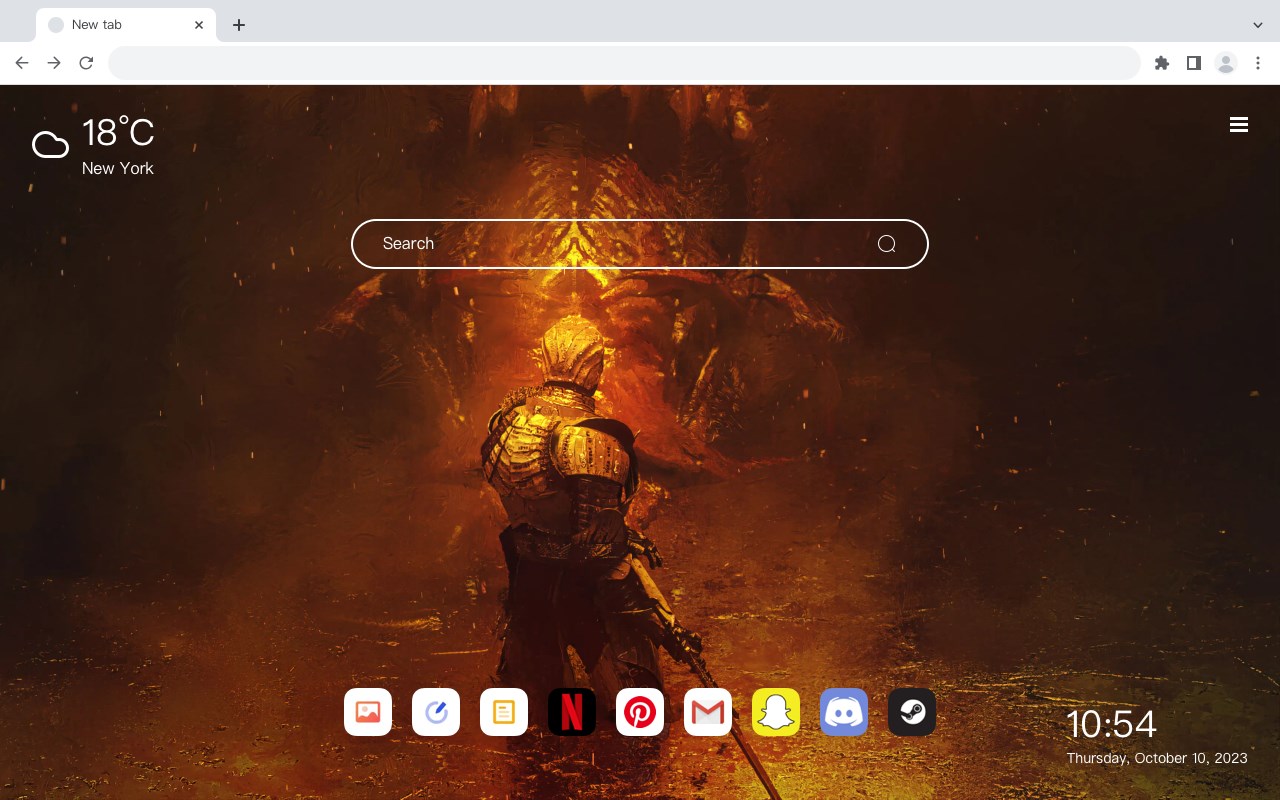Open the hamburger menu on the page

(x=1239, y=125)
